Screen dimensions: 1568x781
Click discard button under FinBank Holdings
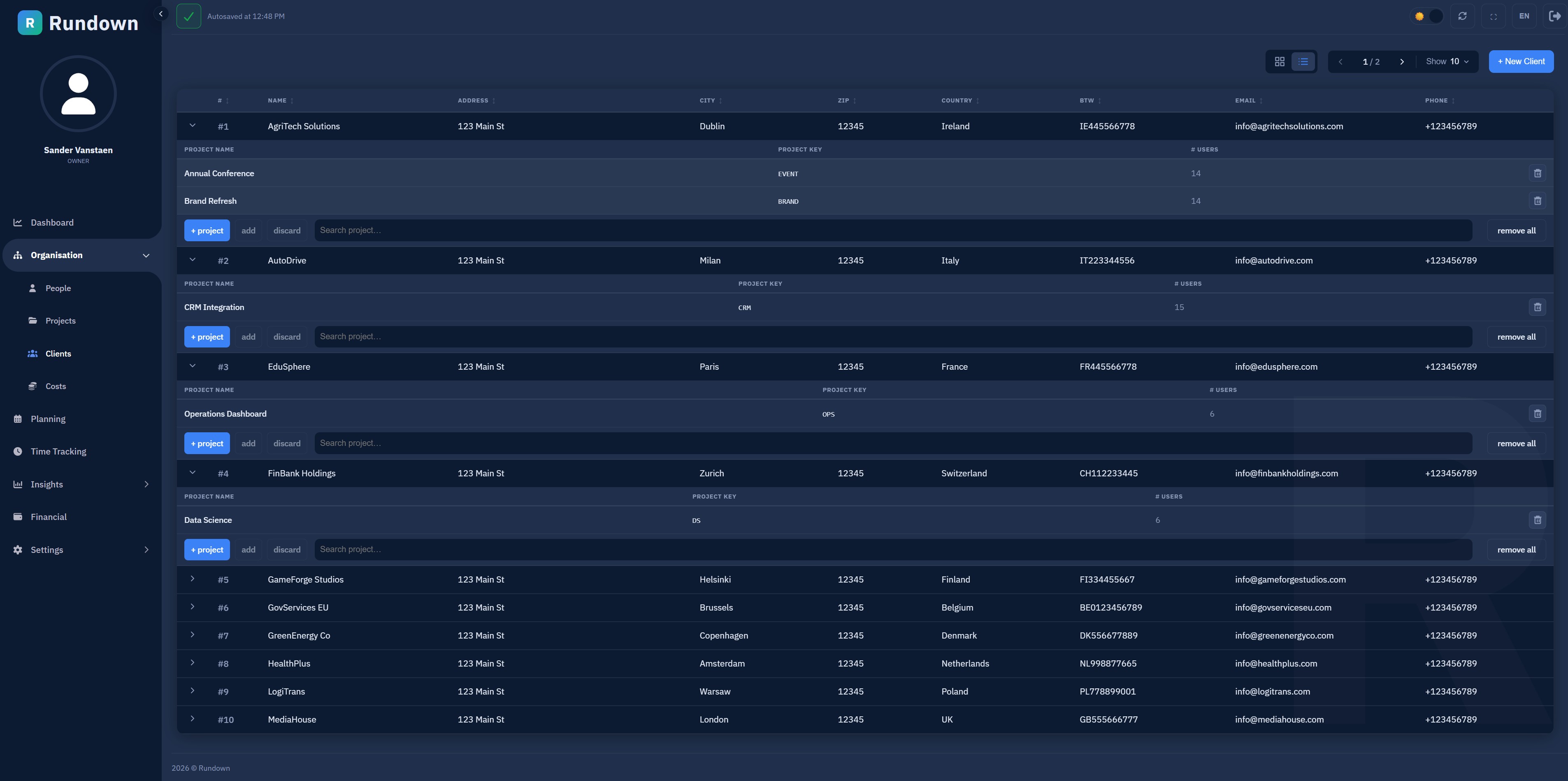click(287, 550)
